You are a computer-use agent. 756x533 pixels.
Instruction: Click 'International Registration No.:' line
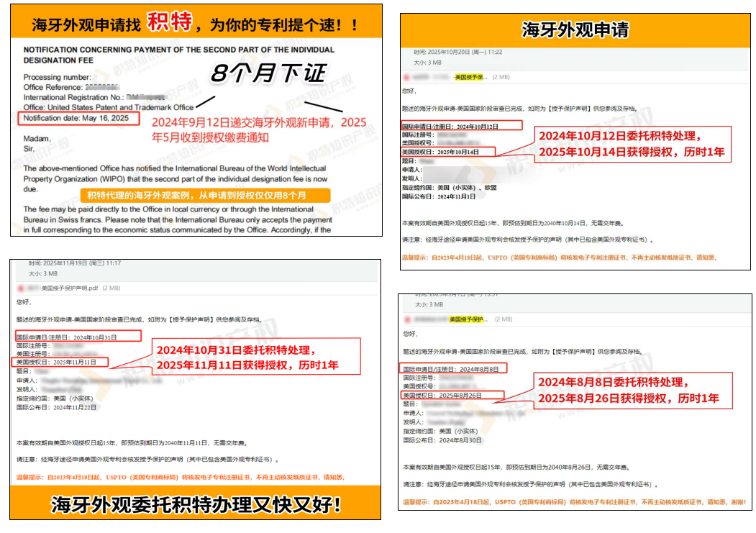94,97
